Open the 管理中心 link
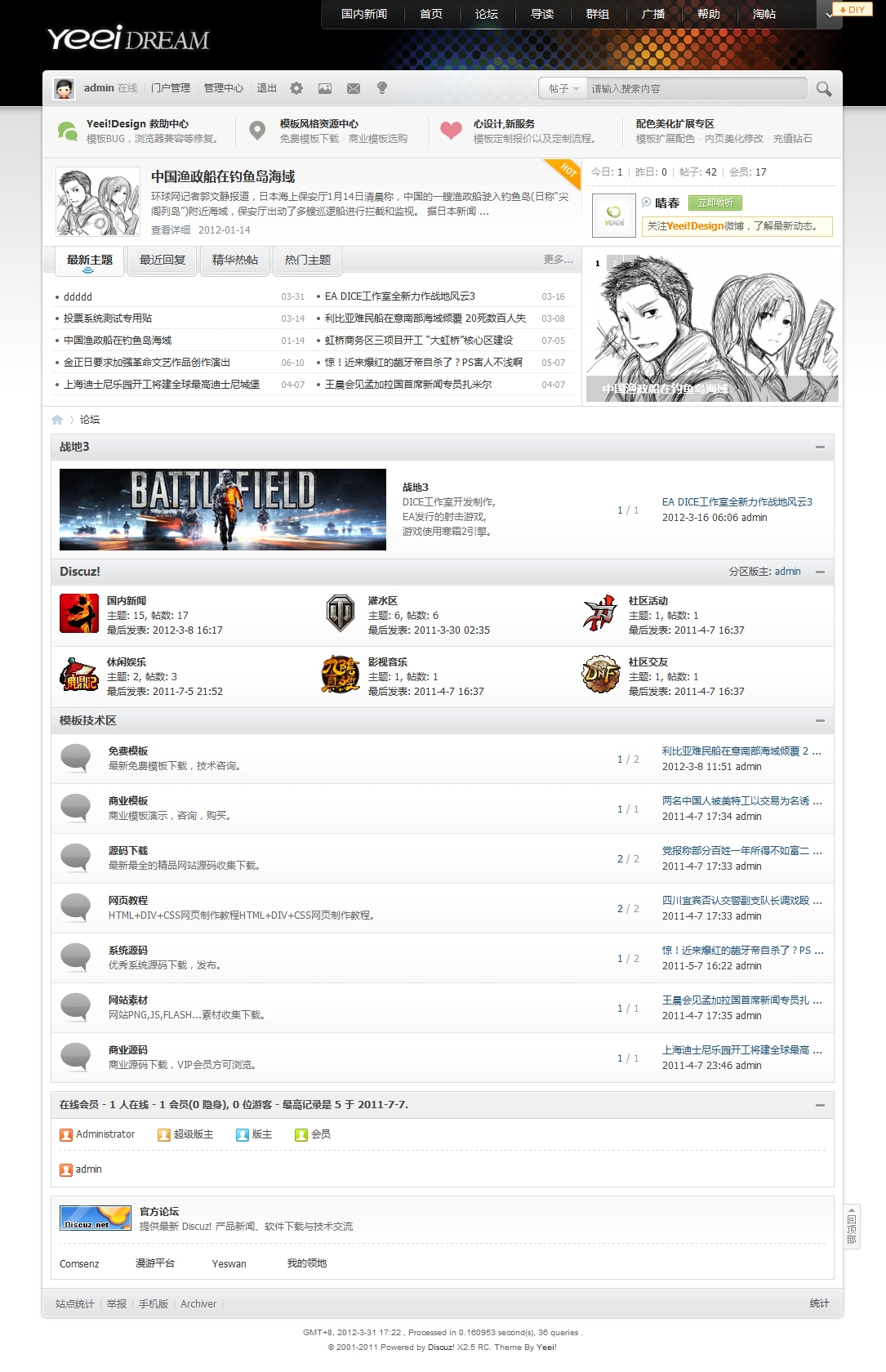886x1372 pixels. (224, 88)
